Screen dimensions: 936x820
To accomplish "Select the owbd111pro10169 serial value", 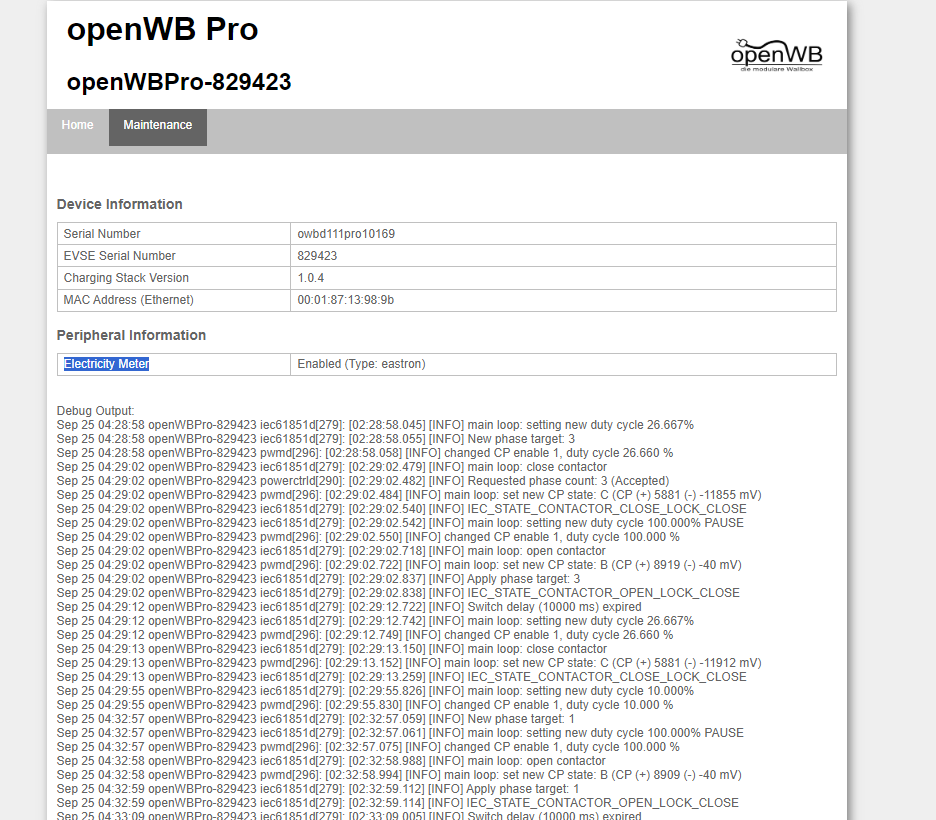I will tap(346, 234).
